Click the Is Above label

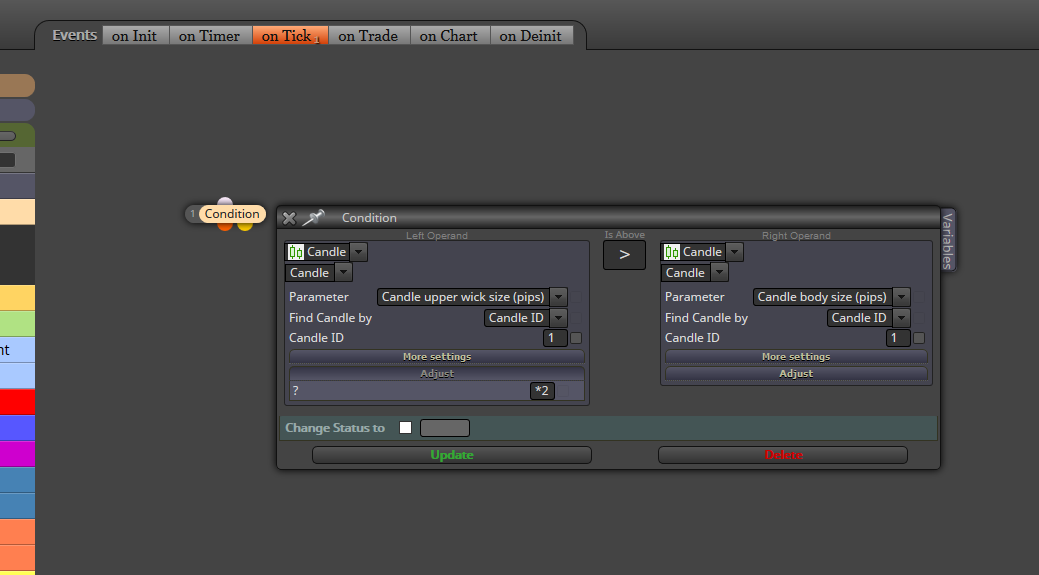(624, 235)
